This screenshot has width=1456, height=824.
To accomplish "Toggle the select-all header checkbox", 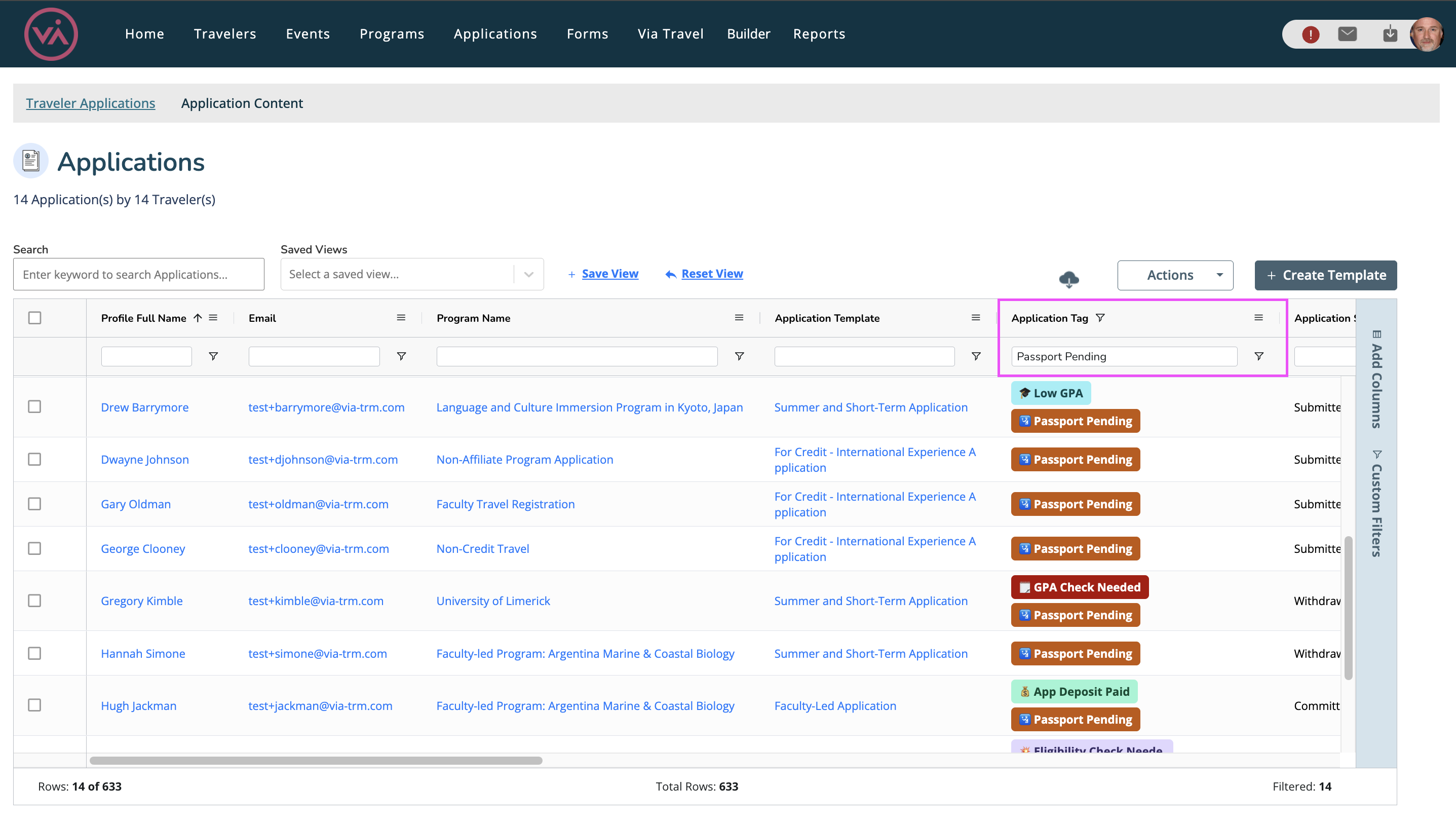I will pyautogui.click(x=34, y=318).
